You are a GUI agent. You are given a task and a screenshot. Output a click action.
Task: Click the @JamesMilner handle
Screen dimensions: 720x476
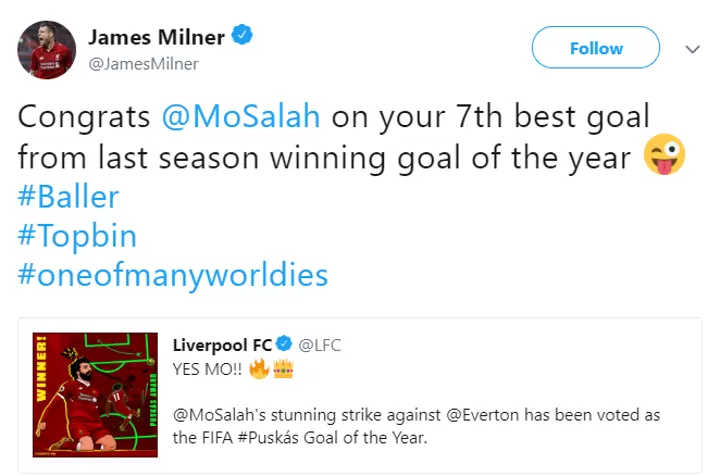pyautogui.click(x=143, y=64)
